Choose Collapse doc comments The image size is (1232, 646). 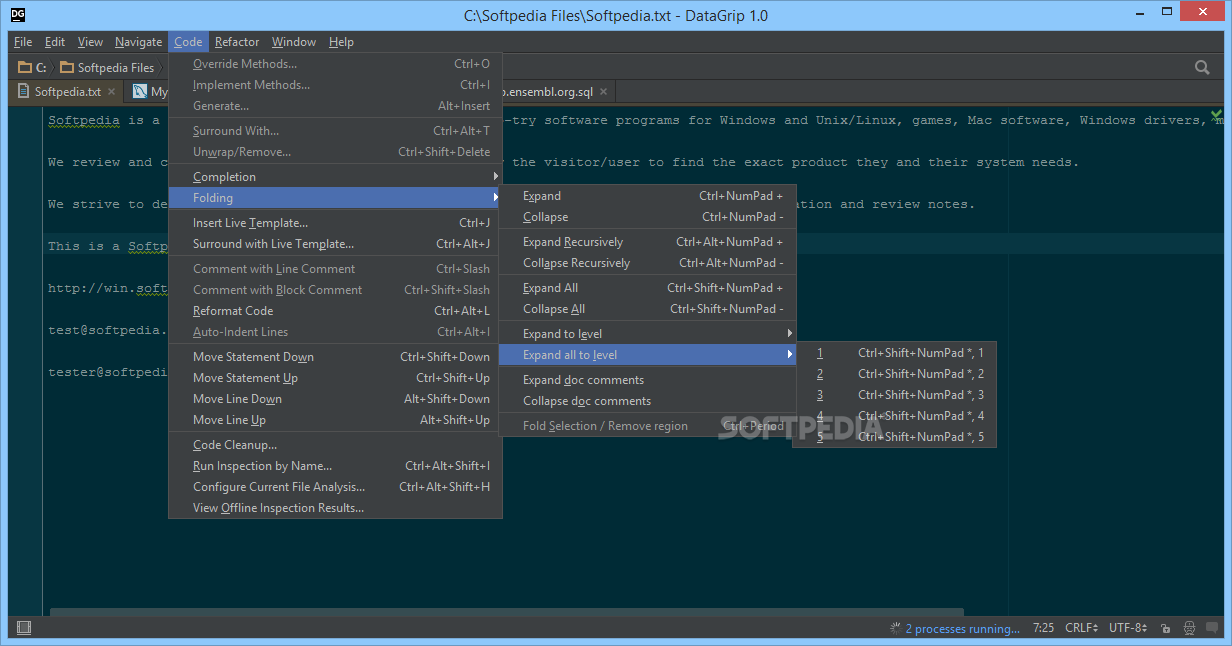coord(647,401)
